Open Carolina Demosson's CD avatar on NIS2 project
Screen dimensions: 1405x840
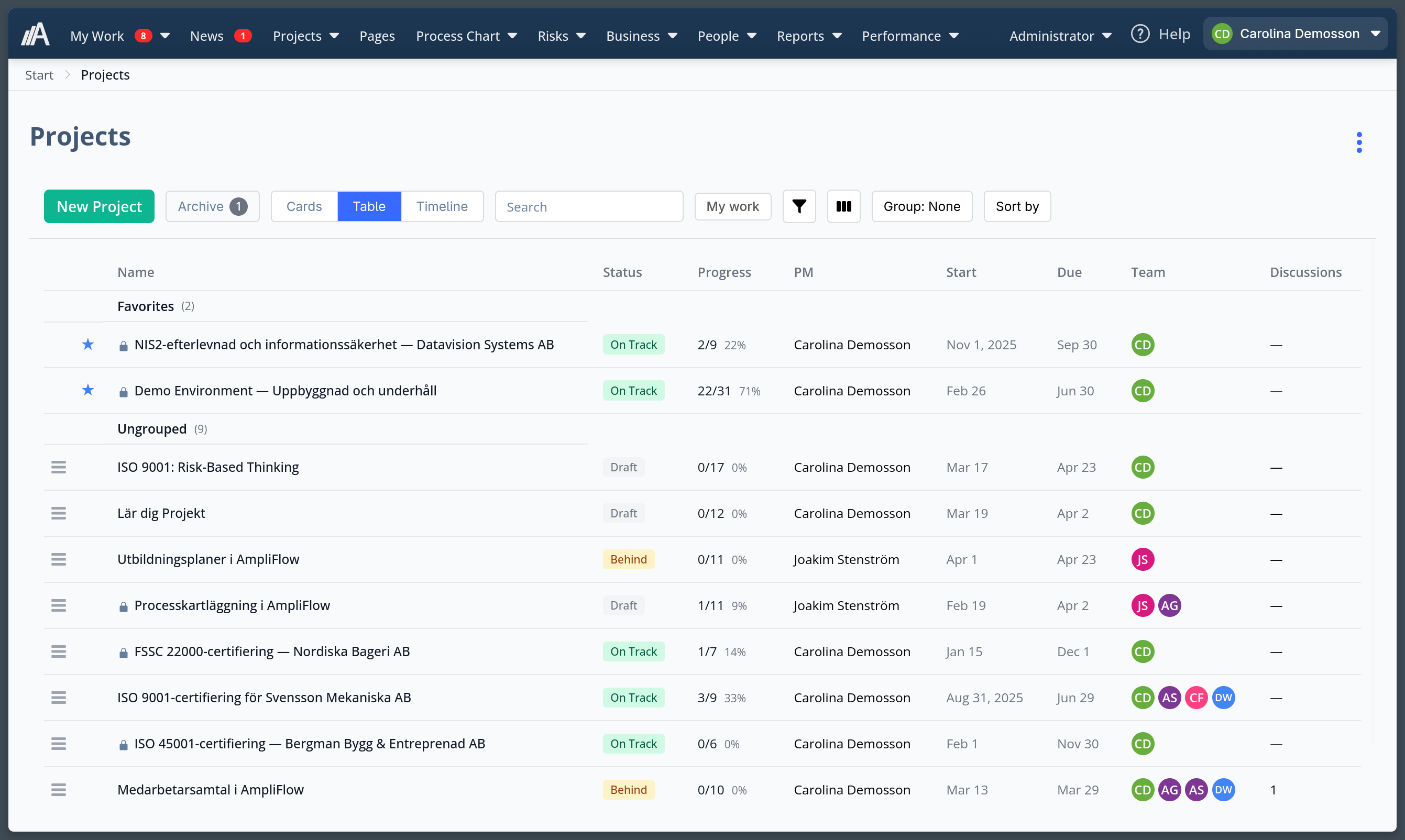[x=1143, y=344]
